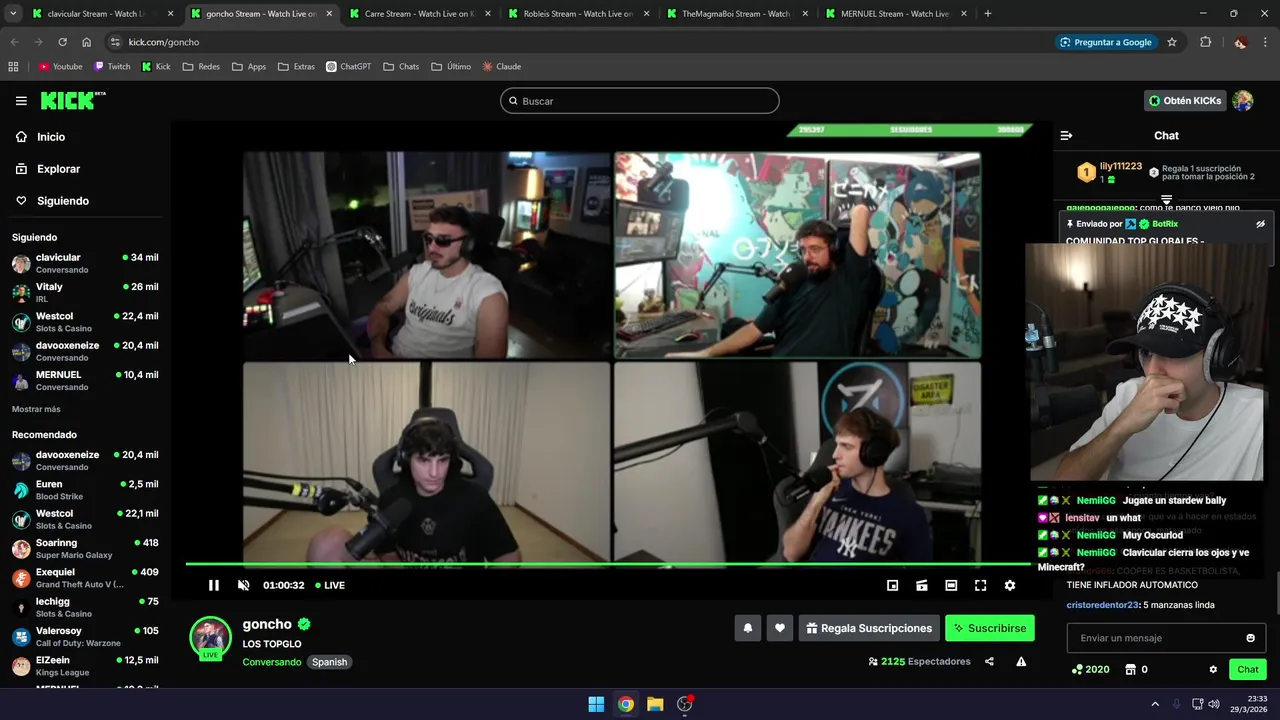Reload the page

[x=62, y=42]
